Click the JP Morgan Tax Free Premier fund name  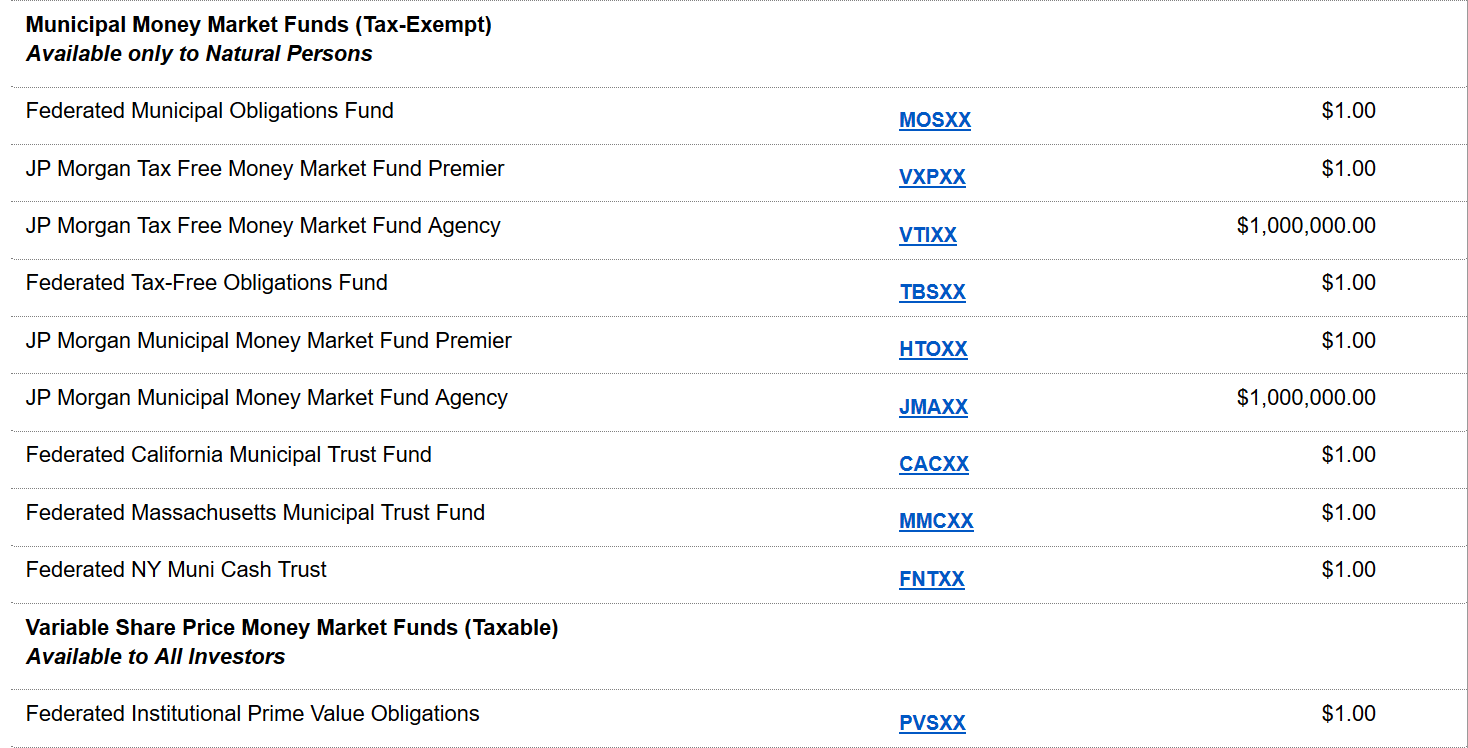point(263,169)
